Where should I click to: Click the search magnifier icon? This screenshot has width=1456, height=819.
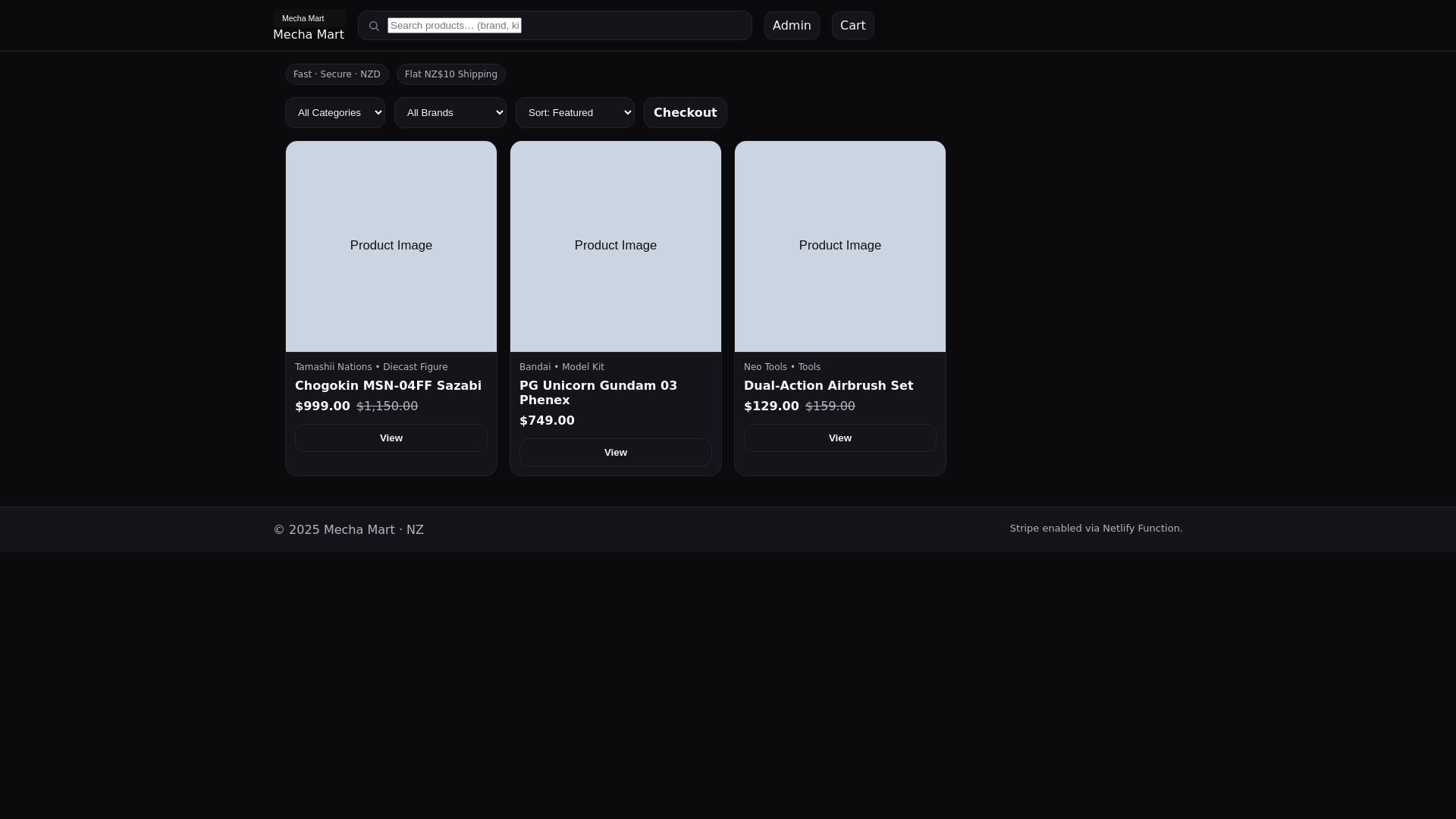point(374,26)
